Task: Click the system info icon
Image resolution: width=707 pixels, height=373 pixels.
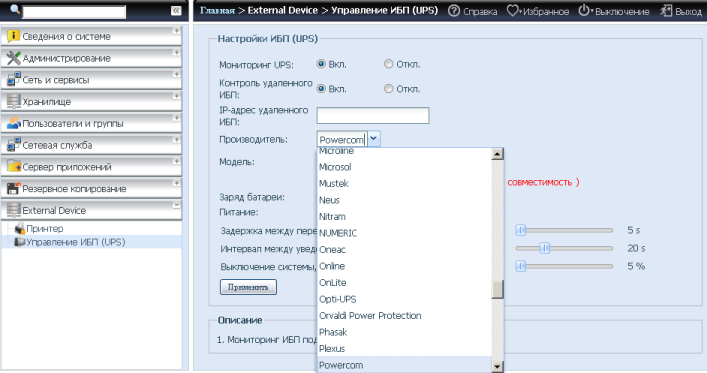Action: click(x=14, y=36)
